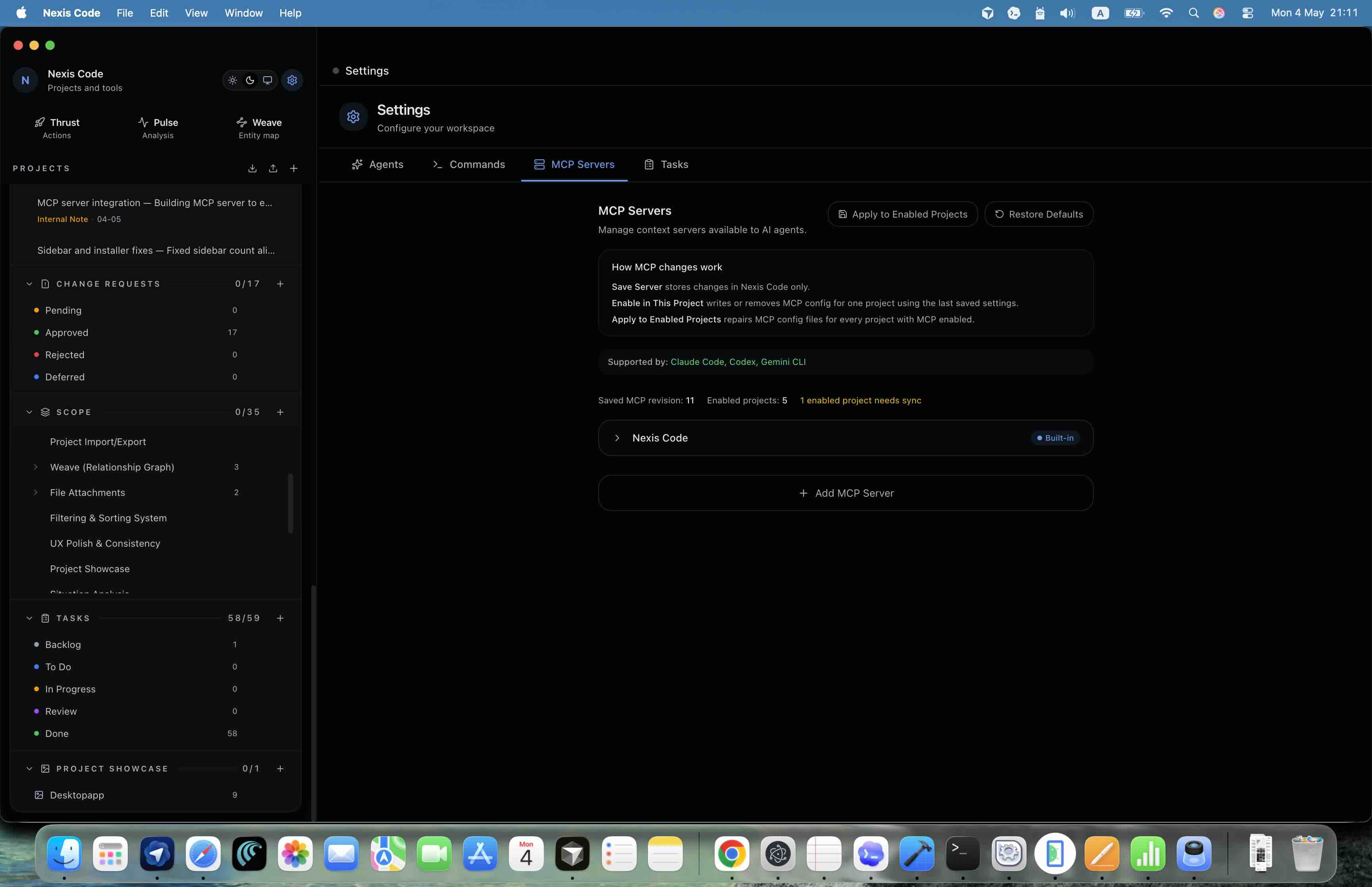Image resolution: width=1372 pixels, height=887 pixels.
Task: Export project using upload icon
Action: click(x=273, y=168)
